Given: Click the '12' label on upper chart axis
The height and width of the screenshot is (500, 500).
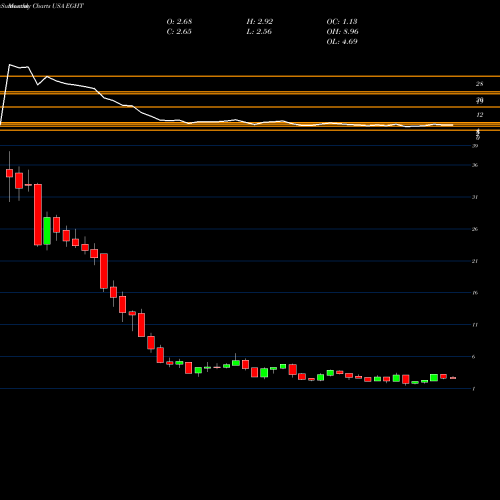Looking at the screenshot, I should (x=479, y=115).
